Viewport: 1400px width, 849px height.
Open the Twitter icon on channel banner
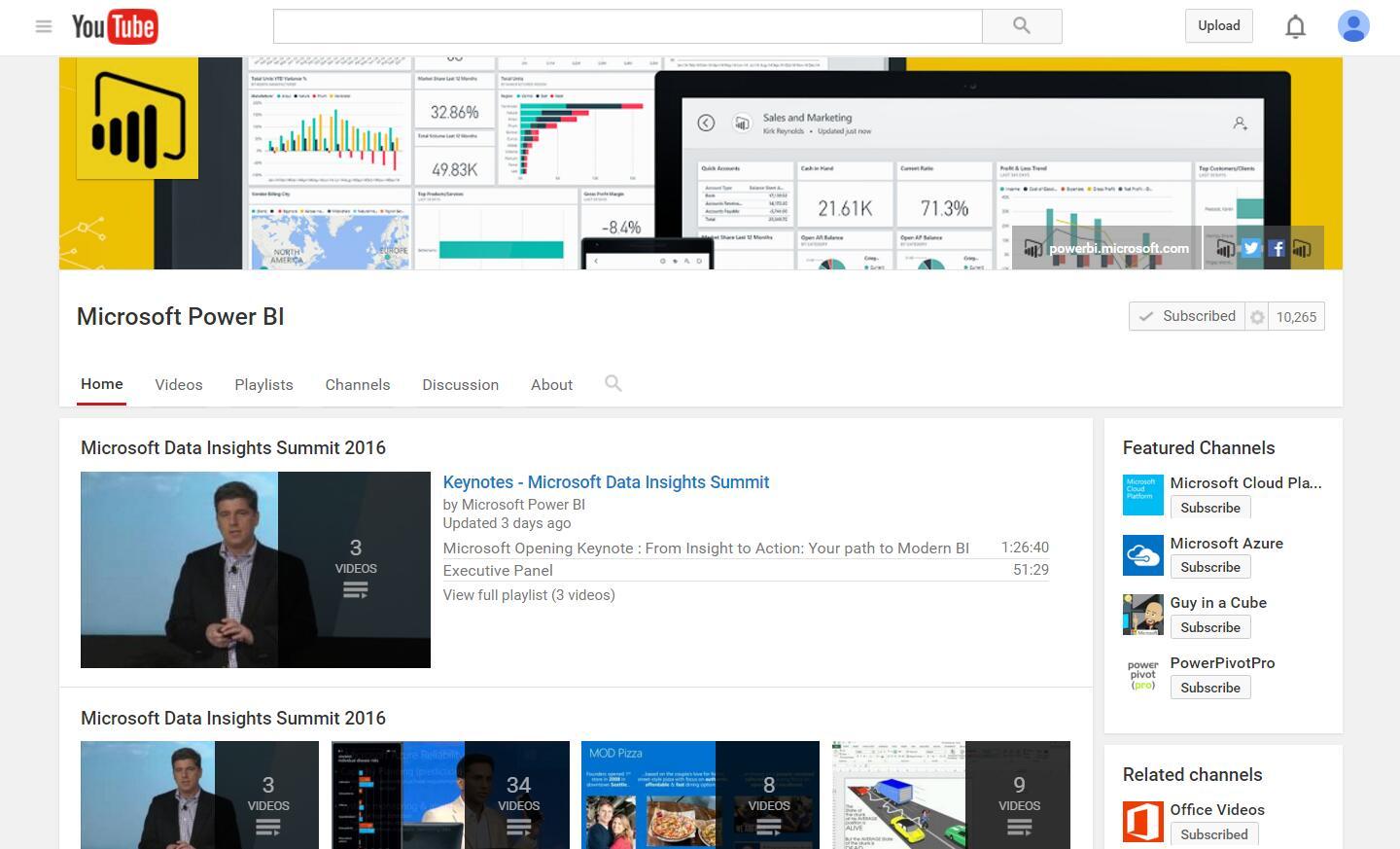tap(1250, 248)
